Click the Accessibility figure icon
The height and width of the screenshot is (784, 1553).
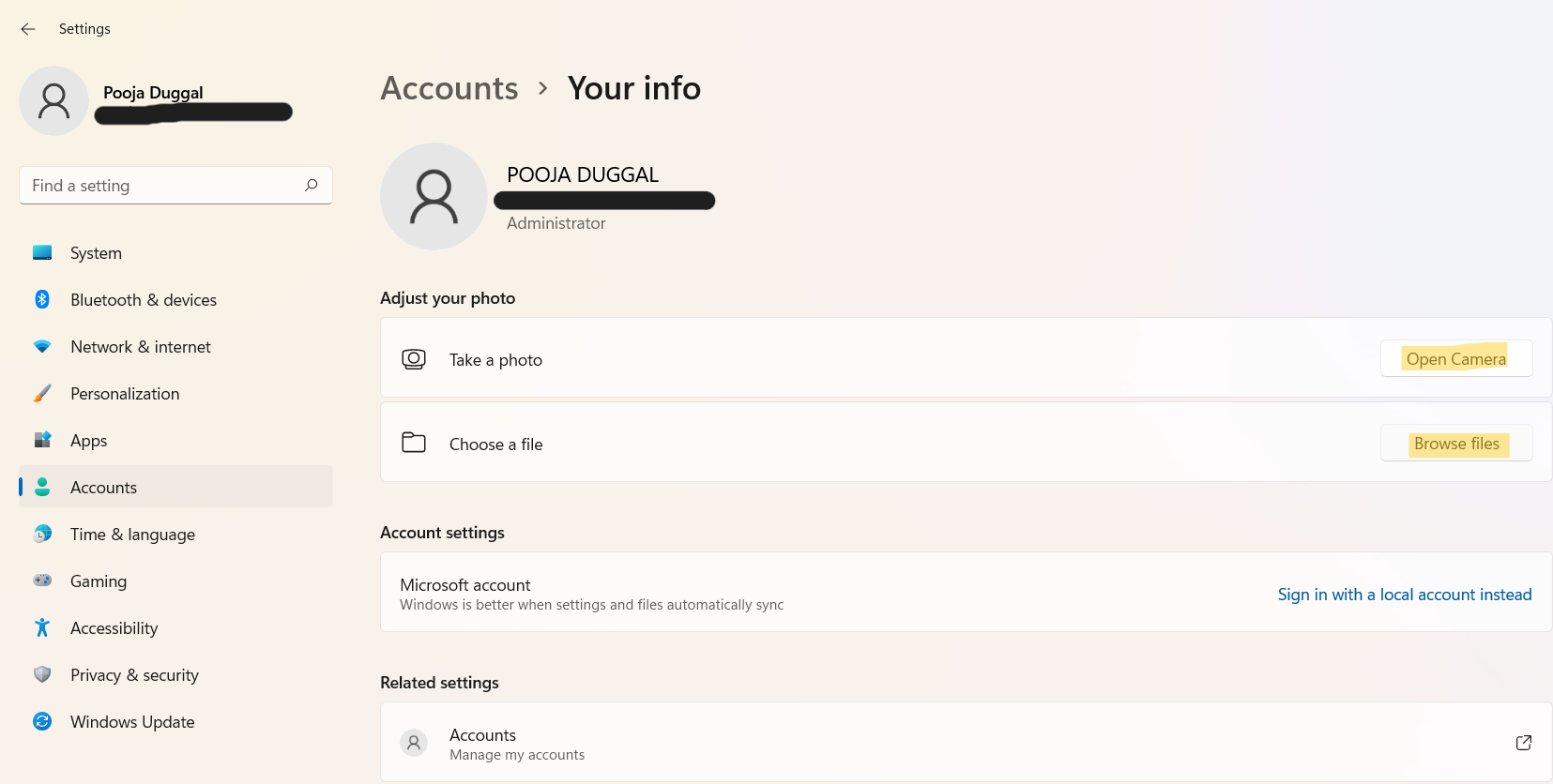click(42, 627)
